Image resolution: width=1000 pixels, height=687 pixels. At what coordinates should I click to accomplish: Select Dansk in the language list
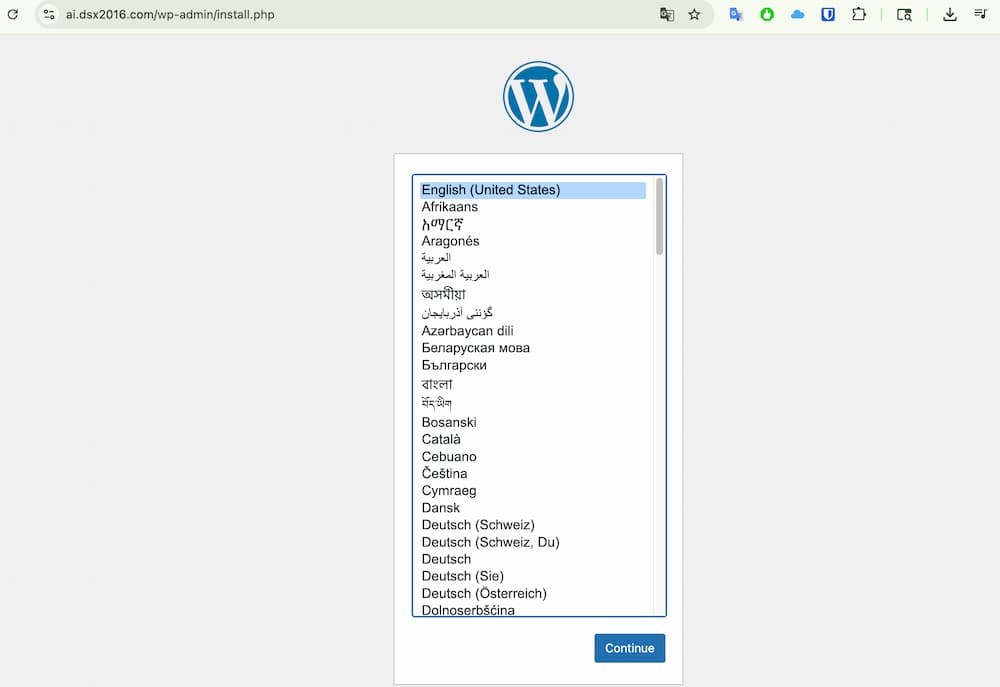(533, 508)
